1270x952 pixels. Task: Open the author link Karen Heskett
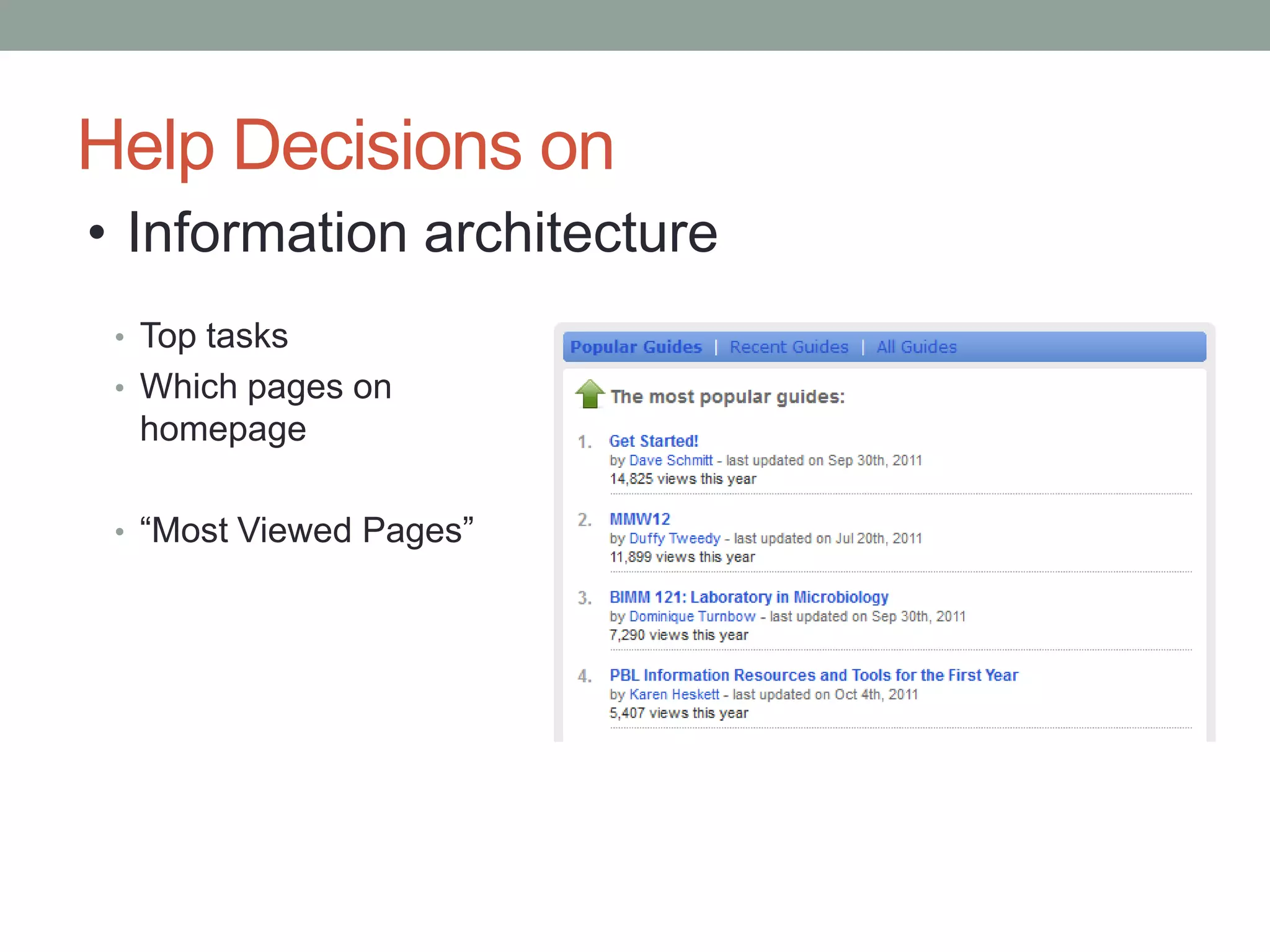tap(674, 695)
